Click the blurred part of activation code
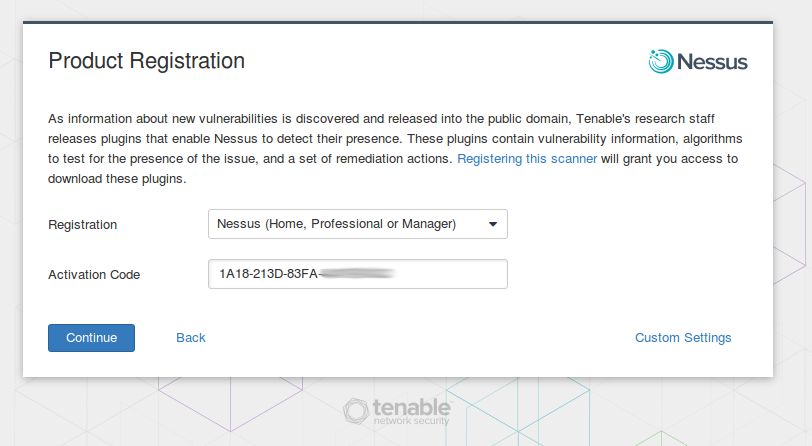 point(357,274)
